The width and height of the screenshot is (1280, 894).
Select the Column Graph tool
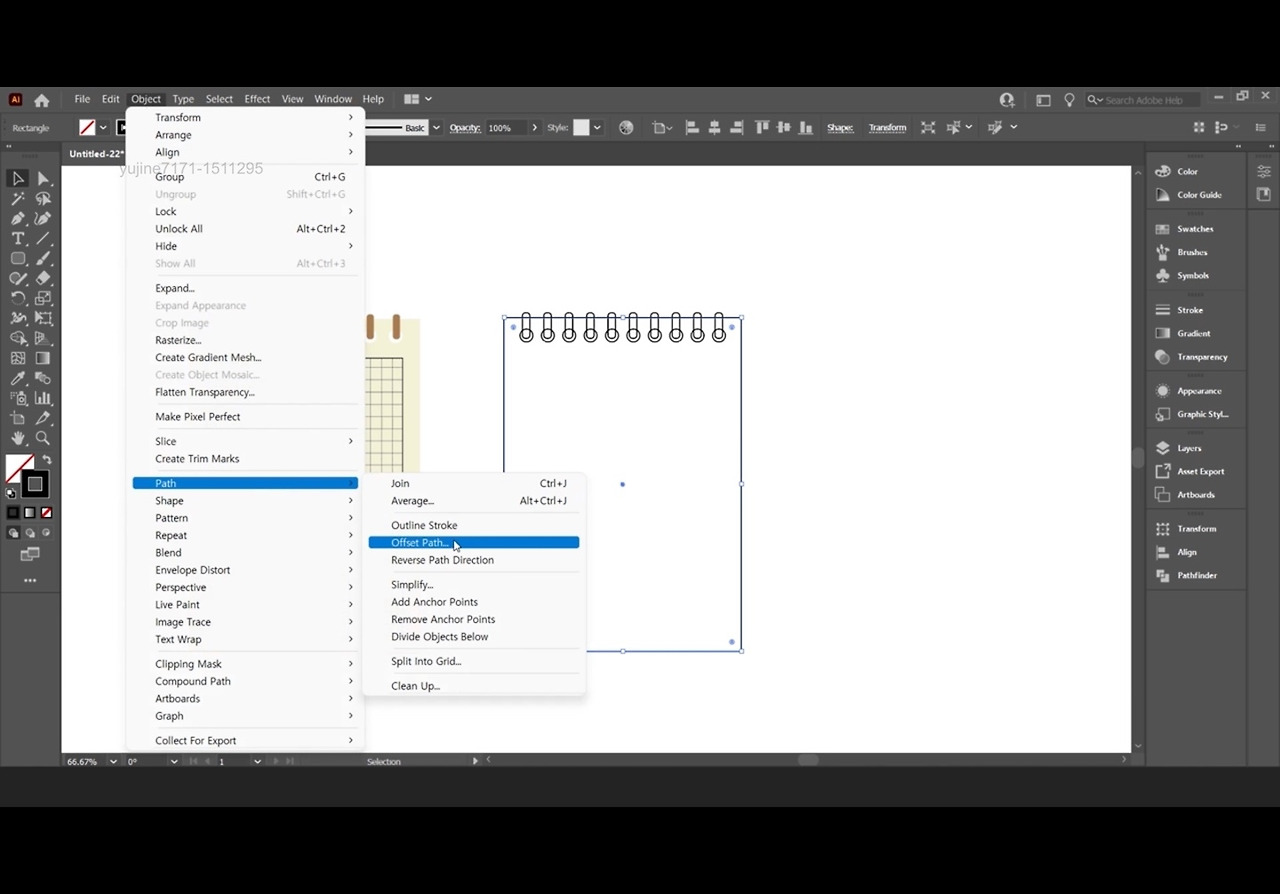(43, 398)
